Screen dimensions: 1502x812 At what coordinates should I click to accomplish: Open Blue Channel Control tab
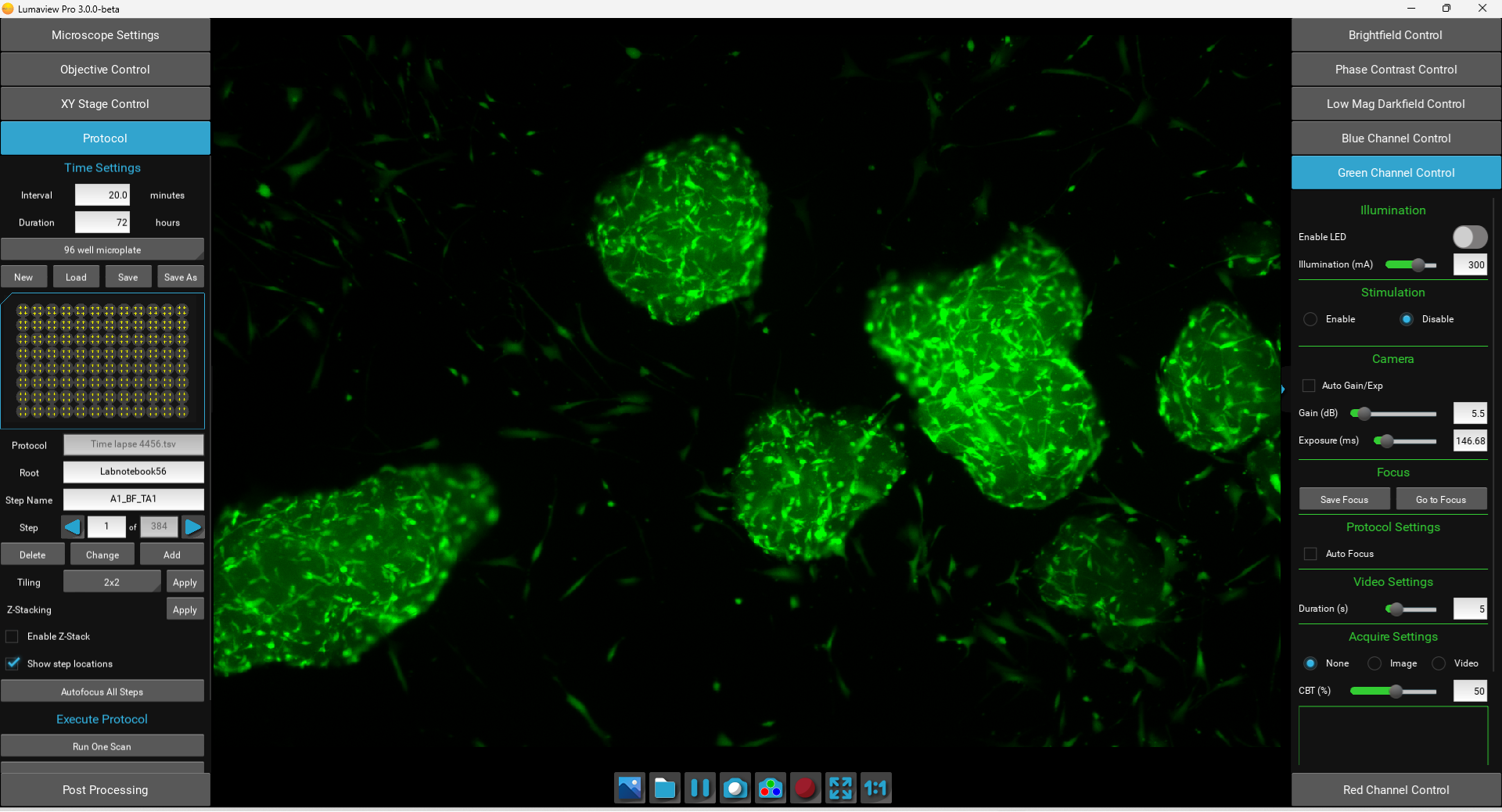(1396, 138)
